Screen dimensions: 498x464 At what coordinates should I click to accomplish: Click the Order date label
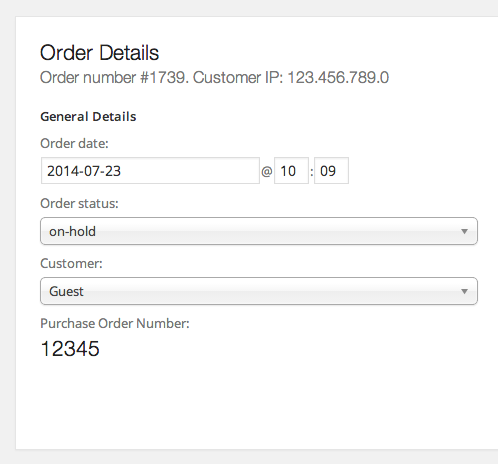74,144
